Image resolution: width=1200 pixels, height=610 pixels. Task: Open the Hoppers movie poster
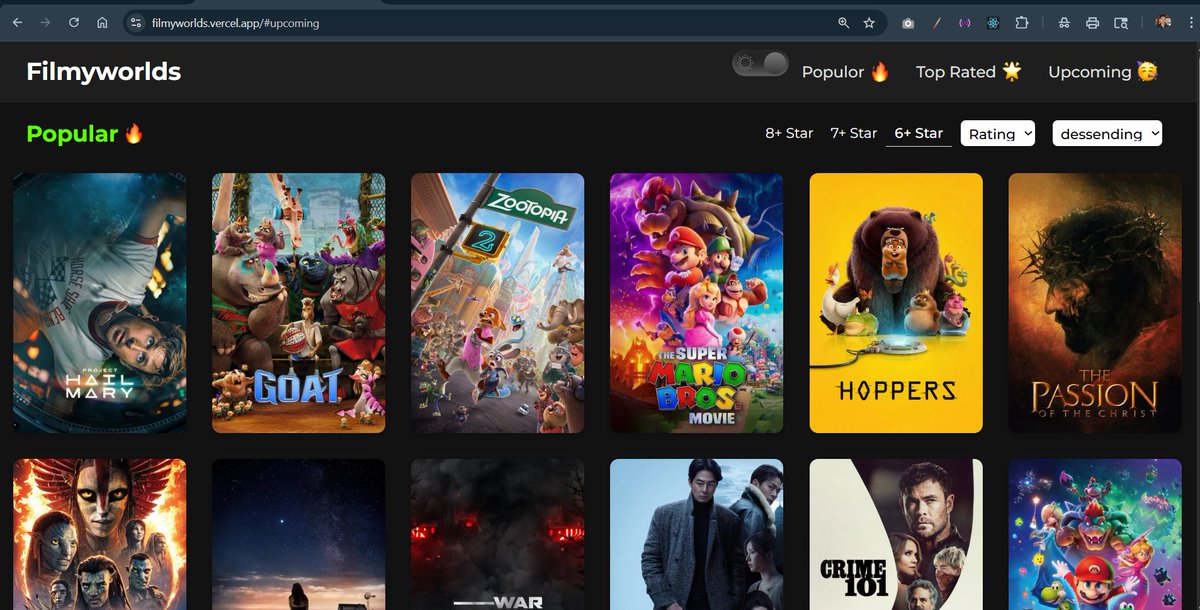pos(896,303)
